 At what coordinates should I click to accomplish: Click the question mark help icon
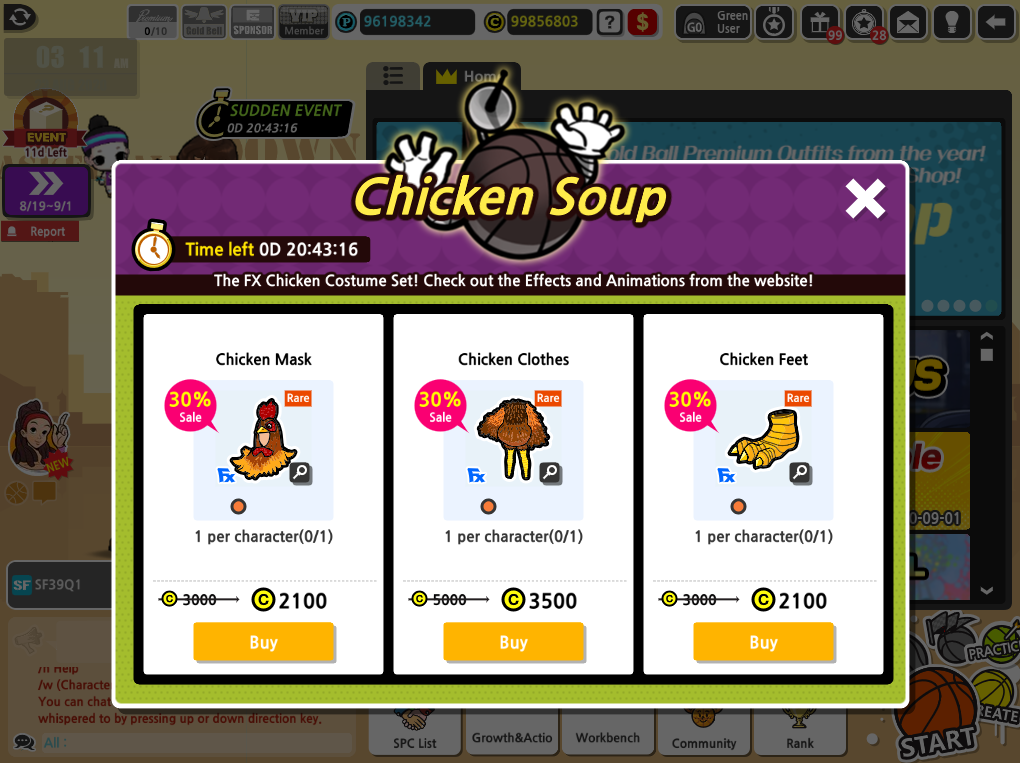(x=610, y=22)
